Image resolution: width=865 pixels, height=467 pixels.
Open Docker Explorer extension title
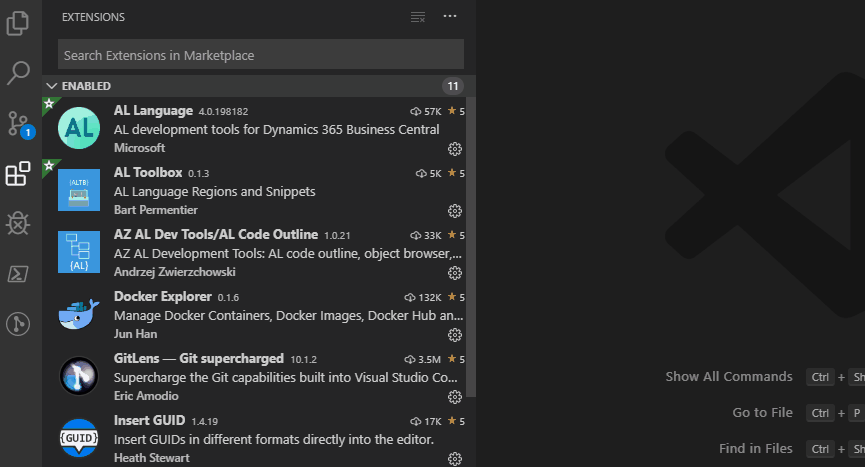pos(163,297)
